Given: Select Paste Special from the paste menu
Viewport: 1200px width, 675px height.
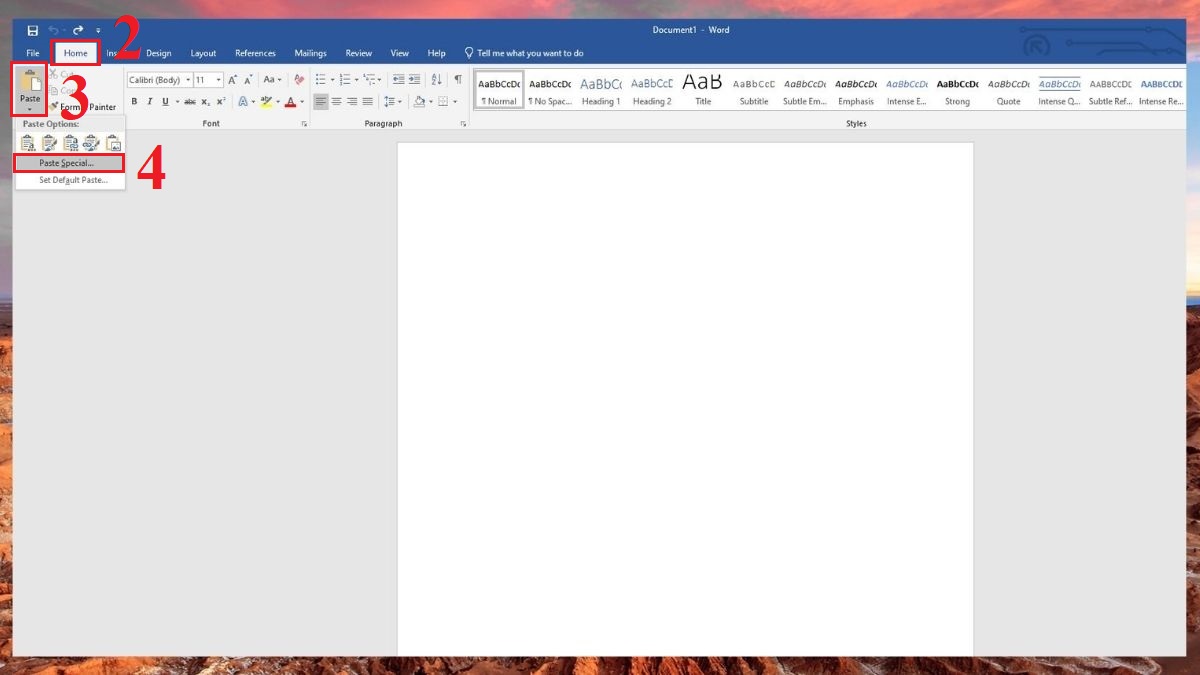Looking at the screenshot, I should (67, 163).
